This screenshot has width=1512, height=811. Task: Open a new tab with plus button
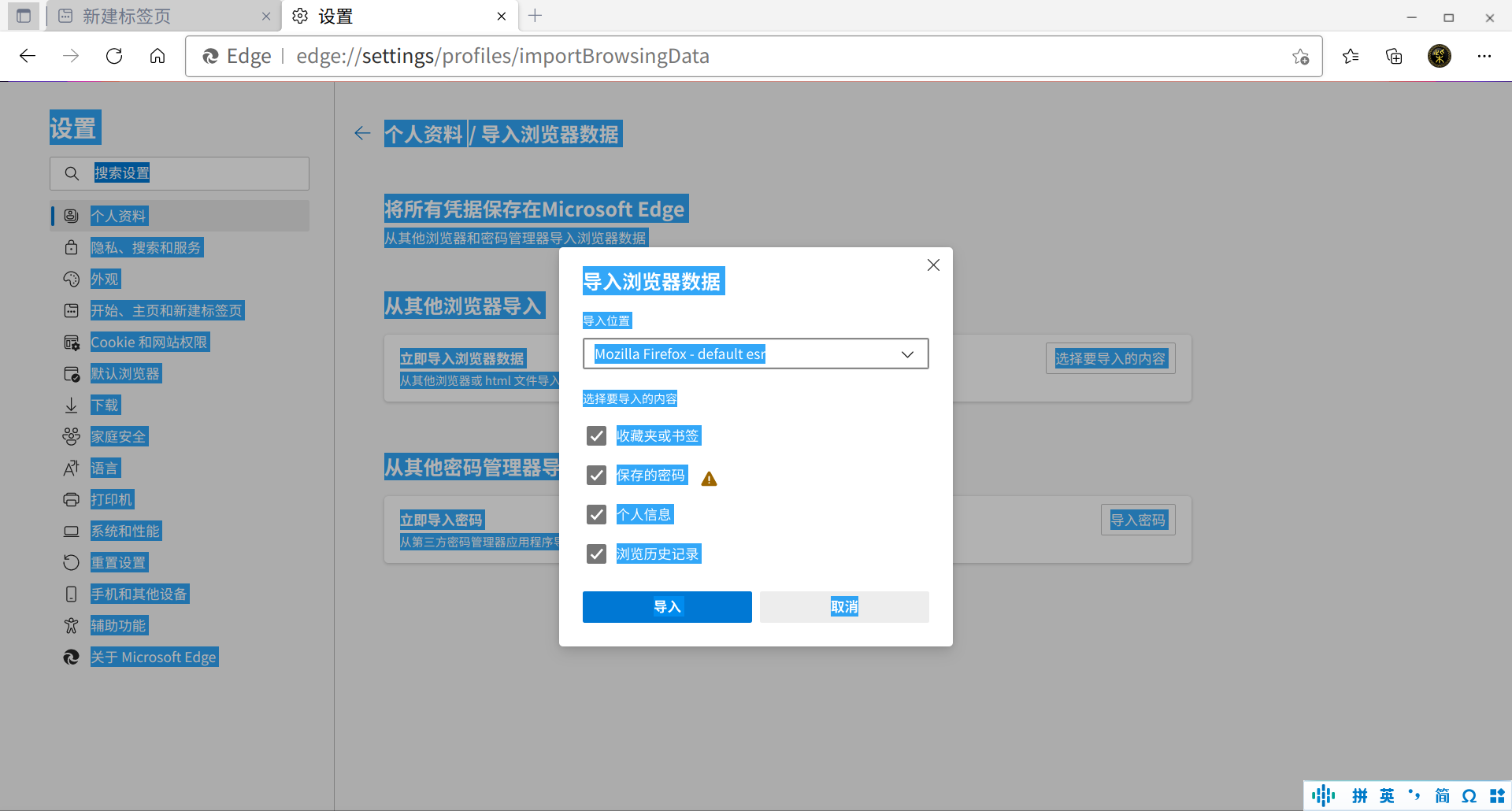[x=535, y=16]
